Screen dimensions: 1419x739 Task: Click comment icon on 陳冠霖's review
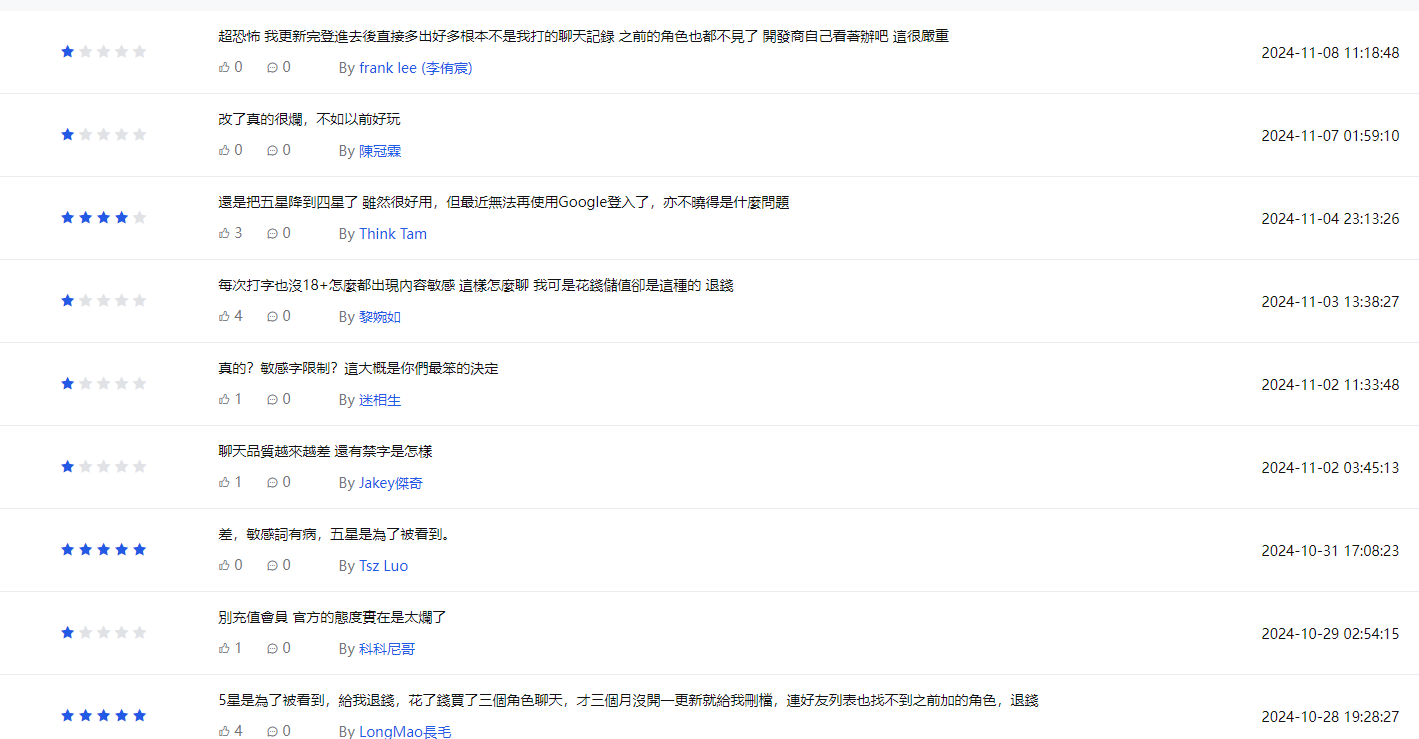click(272, 150)
